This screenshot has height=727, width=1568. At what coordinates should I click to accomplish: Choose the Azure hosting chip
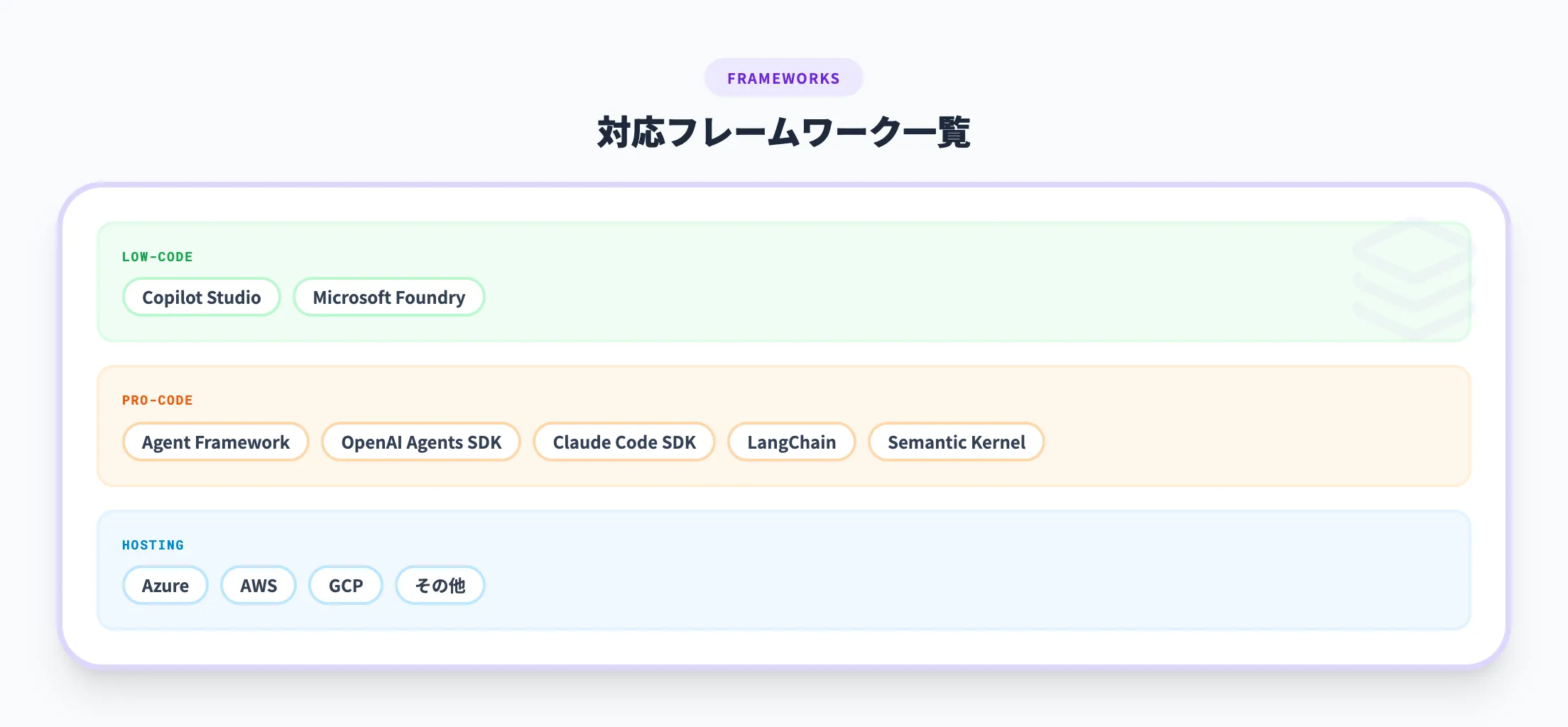[x=165, y=586]
